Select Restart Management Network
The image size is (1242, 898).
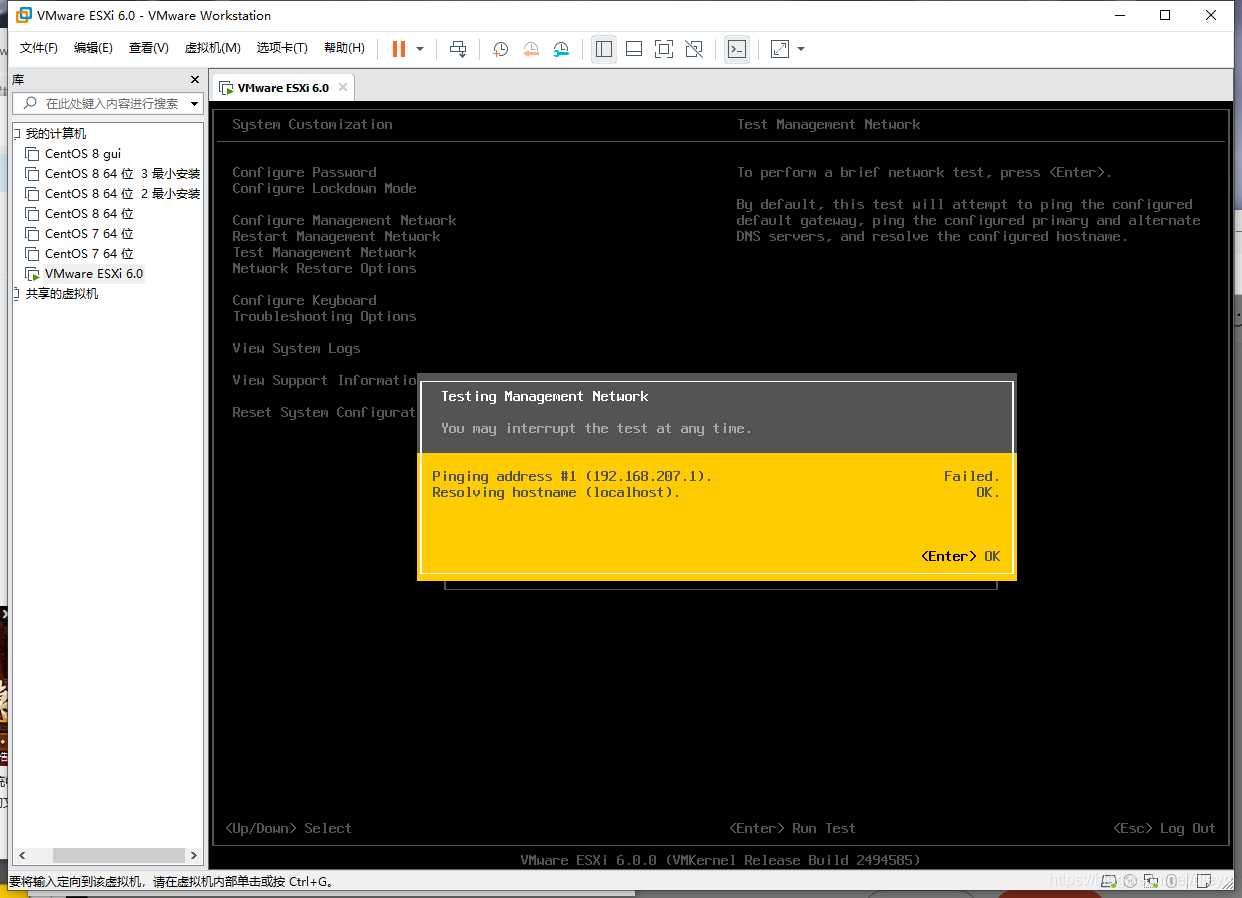(336, 236)
